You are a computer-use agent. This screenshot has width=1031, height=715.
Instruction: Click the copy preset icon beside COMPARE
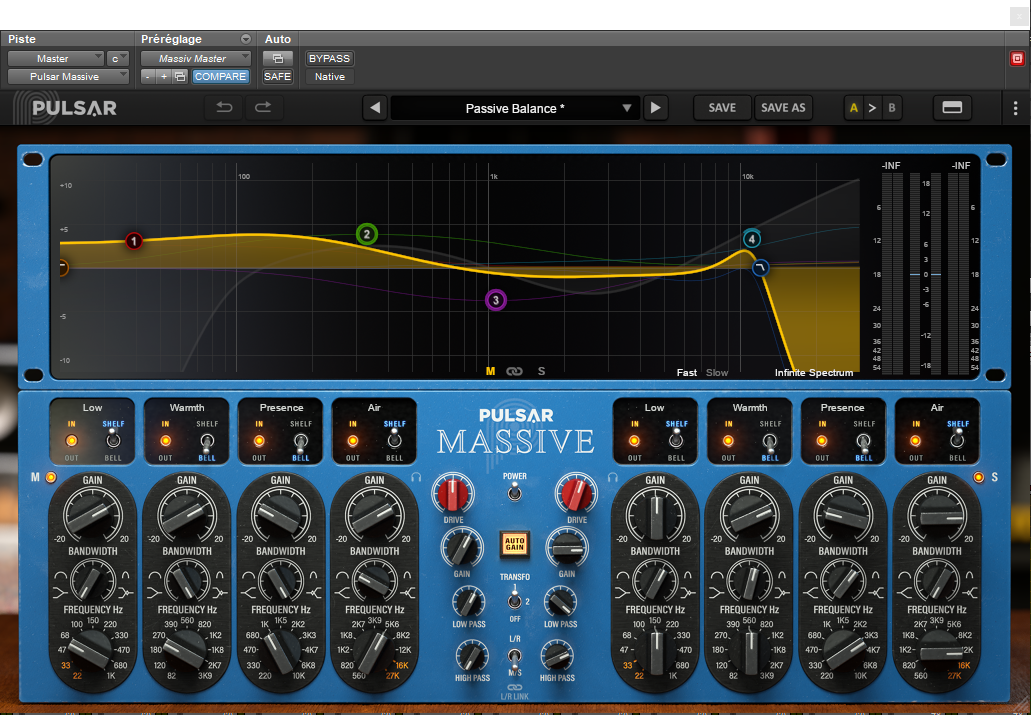tap(180, 77)
